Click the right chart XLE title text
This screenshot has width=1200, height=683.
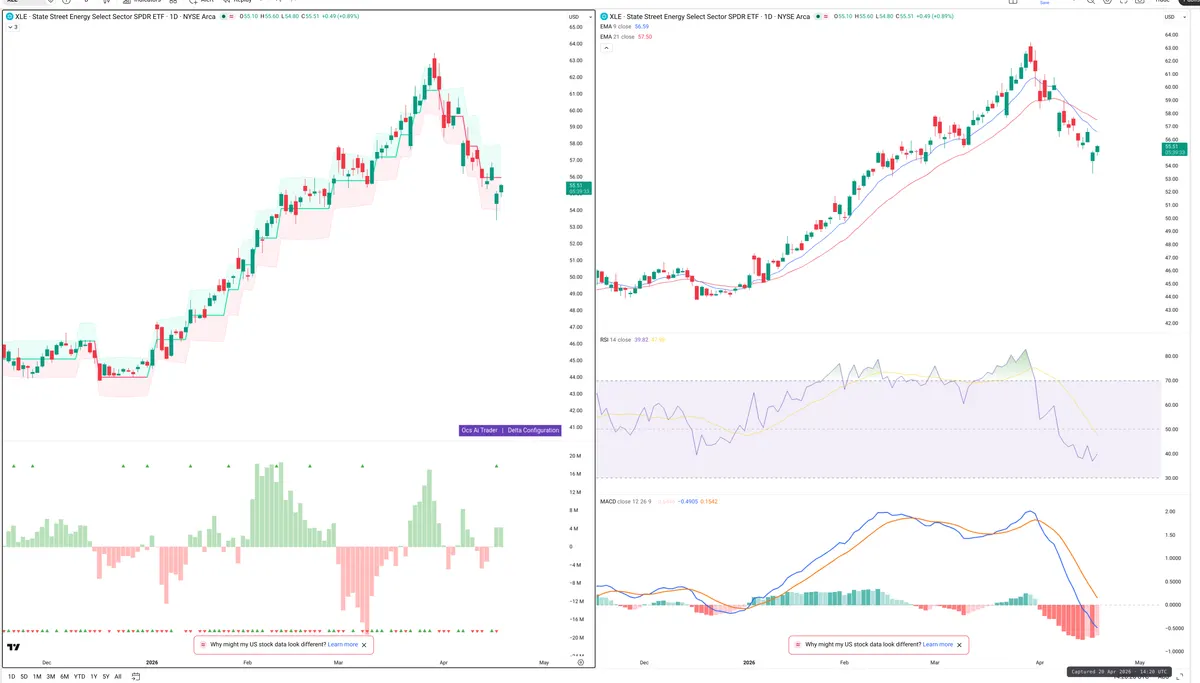click(x=710, y=16)
